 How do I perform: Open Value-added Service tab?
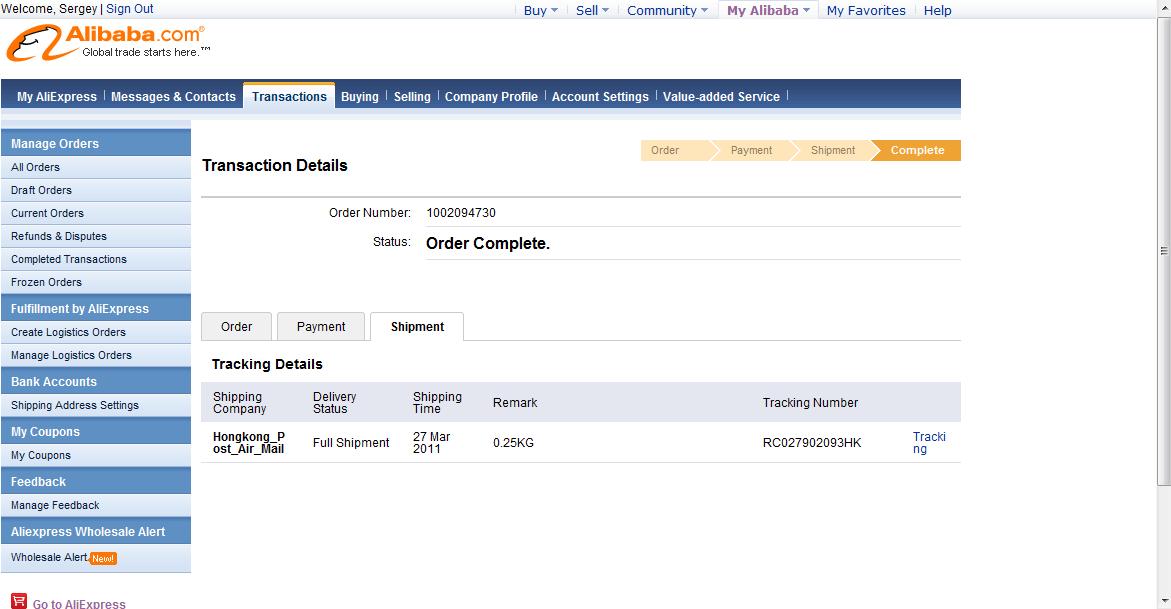tap(721, 96)
